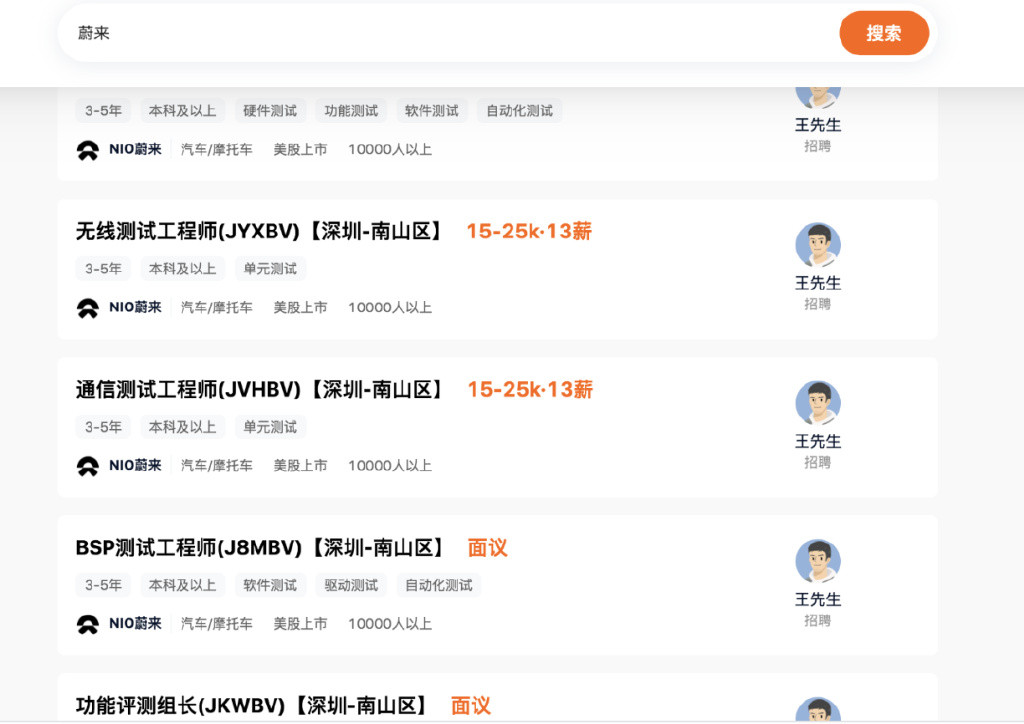Click NIO蔚来 company name in BSP测试工程师 card
Image resolution: width=1024 pixels, height=724 pixels.
135,623
